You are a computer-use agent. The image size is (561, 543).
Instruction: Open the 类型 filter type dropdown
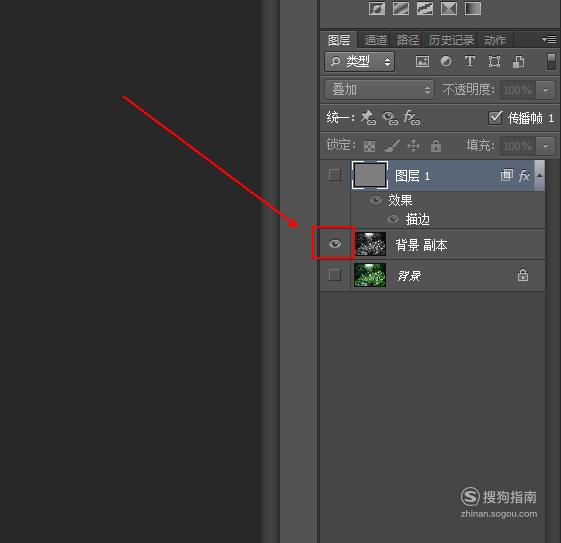360,62
